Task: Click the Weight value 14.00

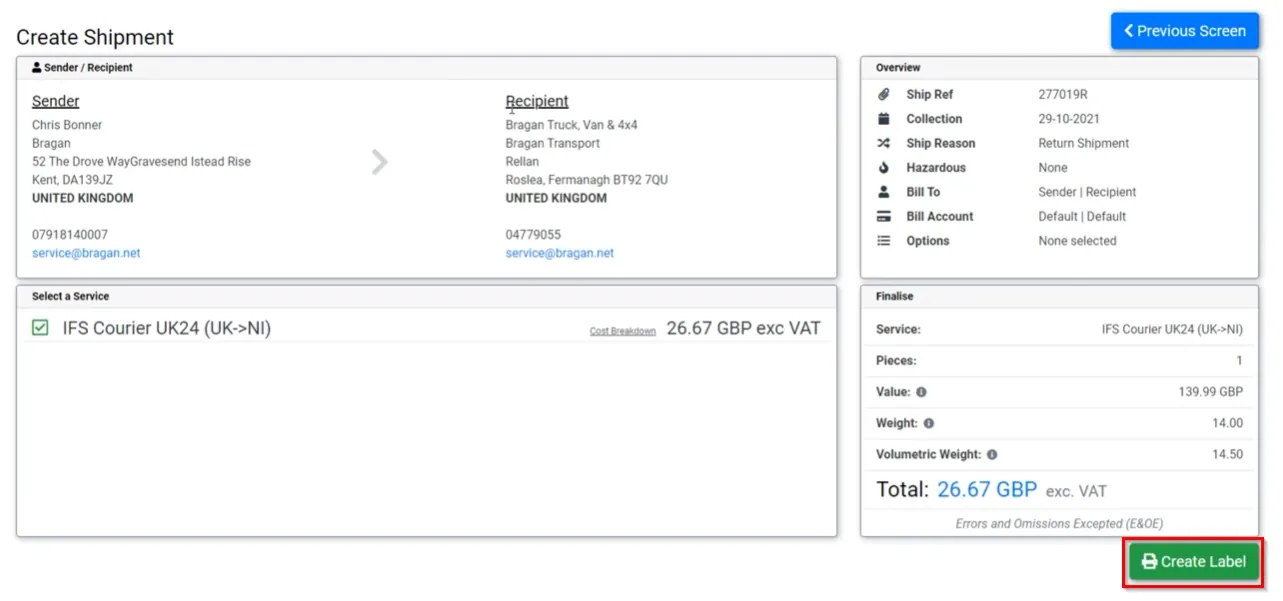Action: [1228, 424]
